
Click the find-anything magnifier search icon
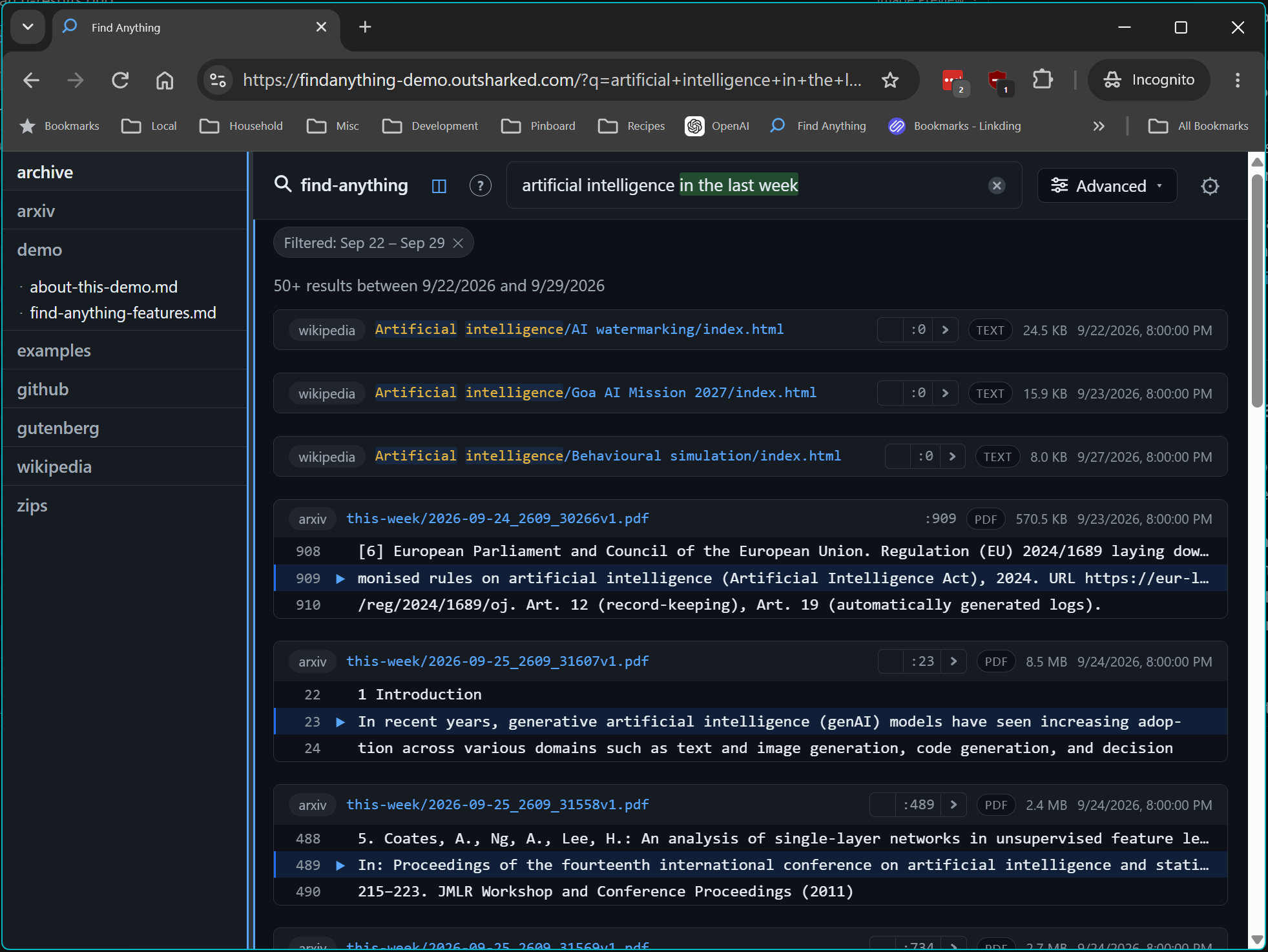pos(283,185)
